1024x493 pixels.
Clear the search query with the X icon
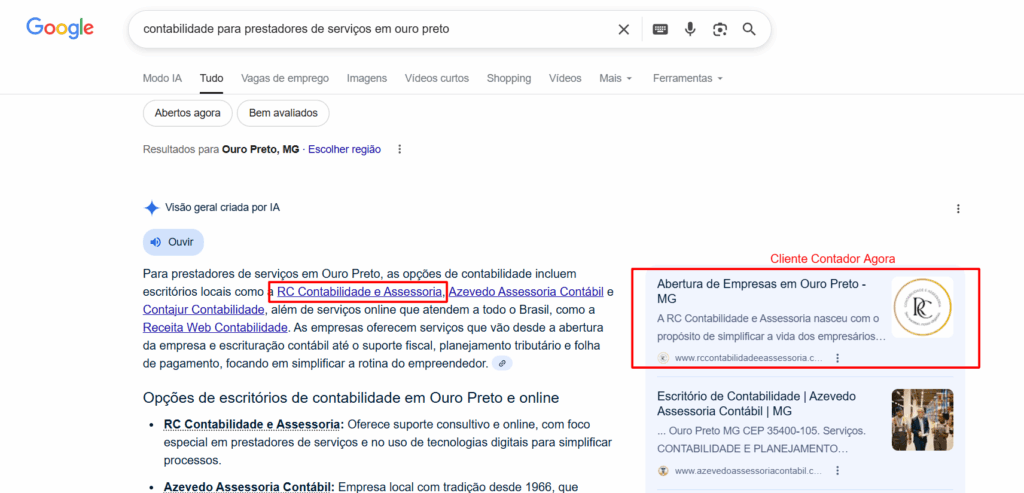[x=624, y=30]
